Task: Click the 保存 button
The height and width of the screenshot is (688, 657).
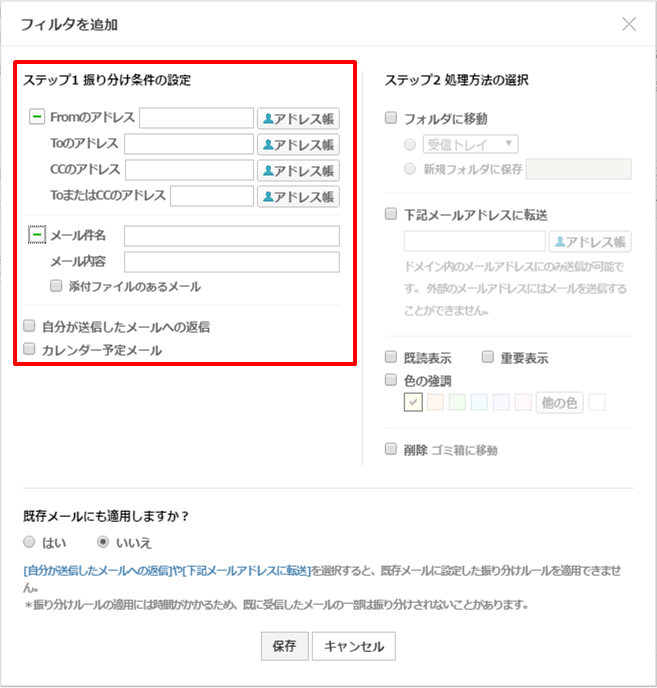Action: [x=284, y=646]
